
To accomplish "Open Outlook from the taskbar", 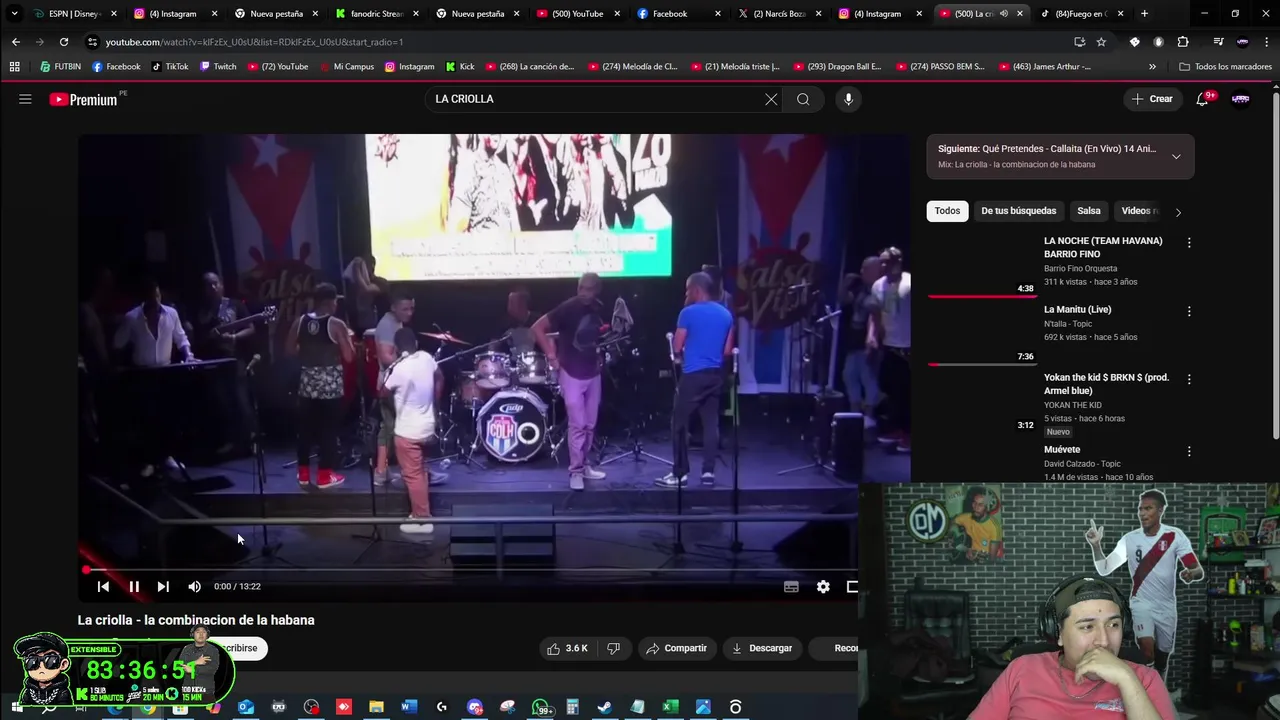I will click(x=246, y=707).
